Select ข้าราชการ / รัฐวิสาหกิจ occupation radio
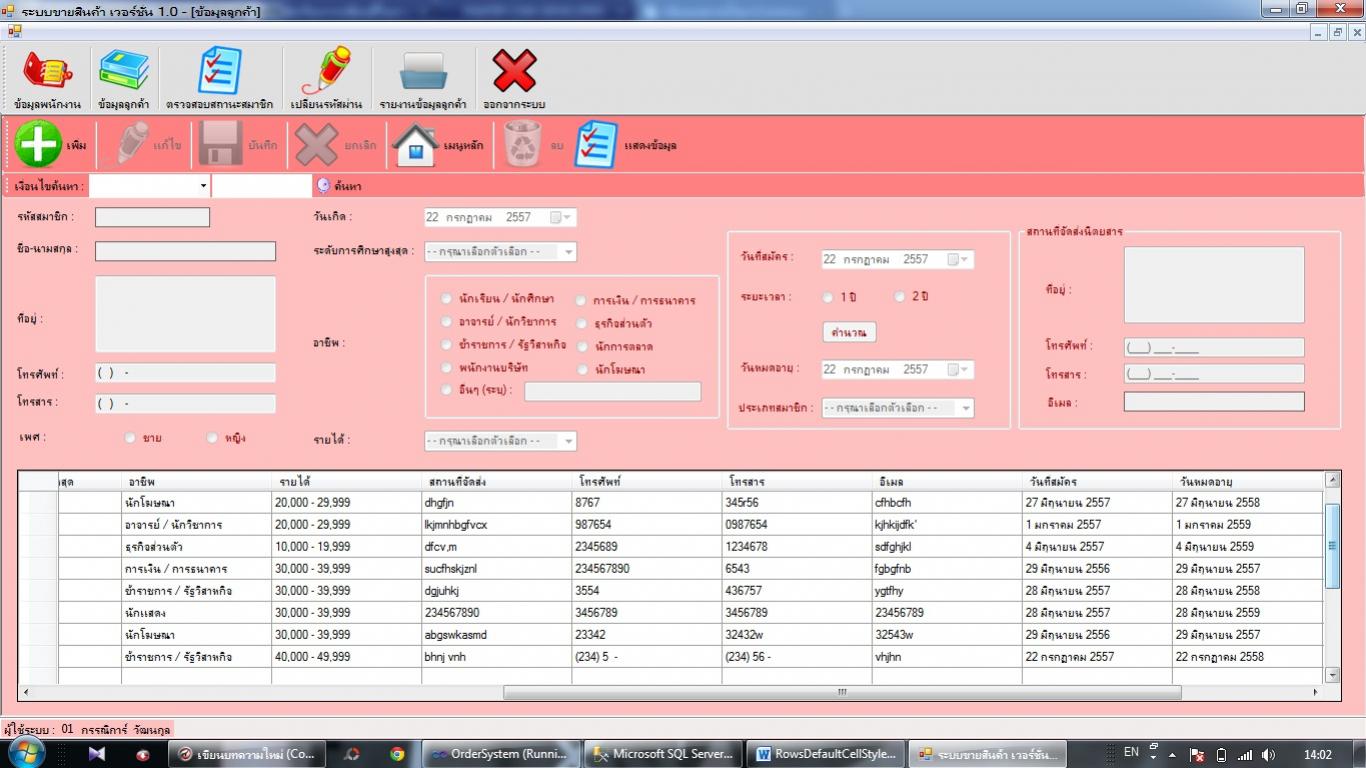The image size is (1366, 768). coord(446,344)
